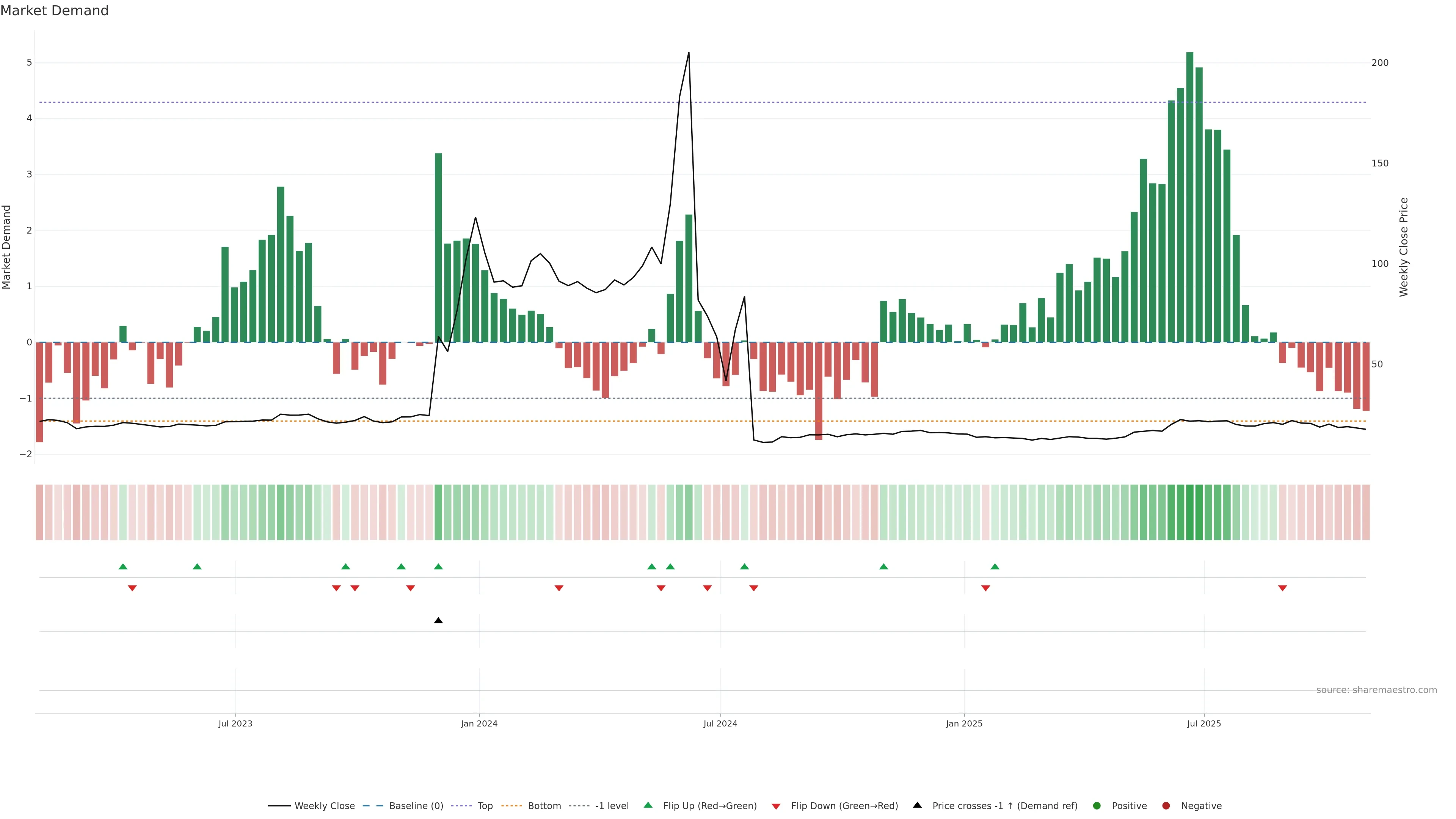Click the darkest green heatmap cell
The image size is (1456, 819).
point(1189,512)
